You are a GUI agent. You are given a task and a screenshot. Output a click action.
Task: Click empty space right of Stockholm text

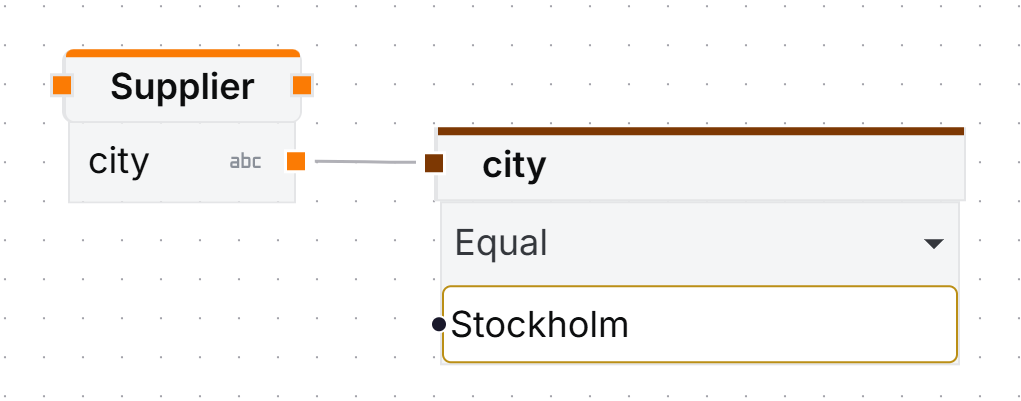(800, 324)
